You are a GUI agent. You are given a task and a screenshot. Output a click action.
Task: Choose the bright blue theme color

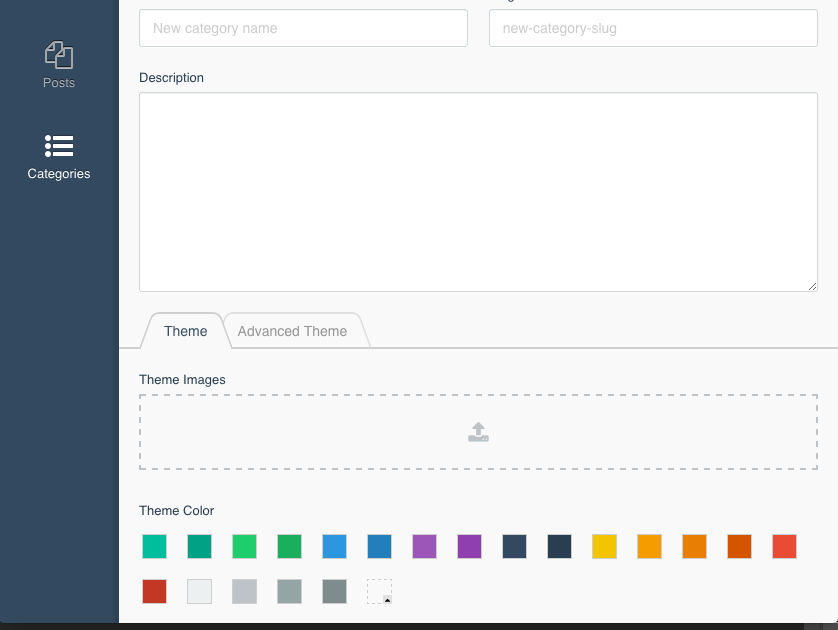click(x=335, y=547)
